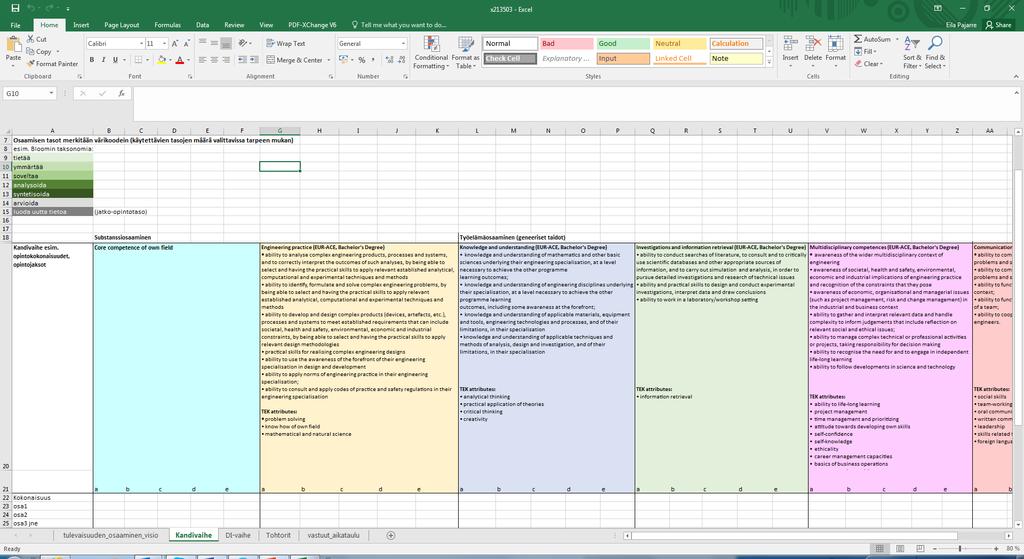Open Find & Select menu
This screenshot has width=1024, height=559.
[935, 52]
